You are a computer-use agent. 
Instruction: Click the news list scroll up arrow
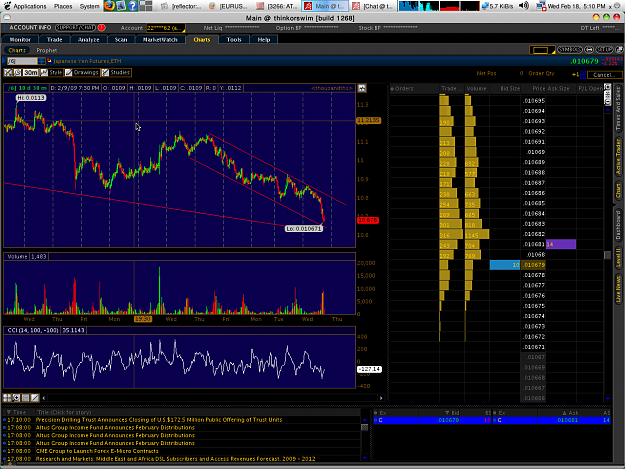coord(364,420)
